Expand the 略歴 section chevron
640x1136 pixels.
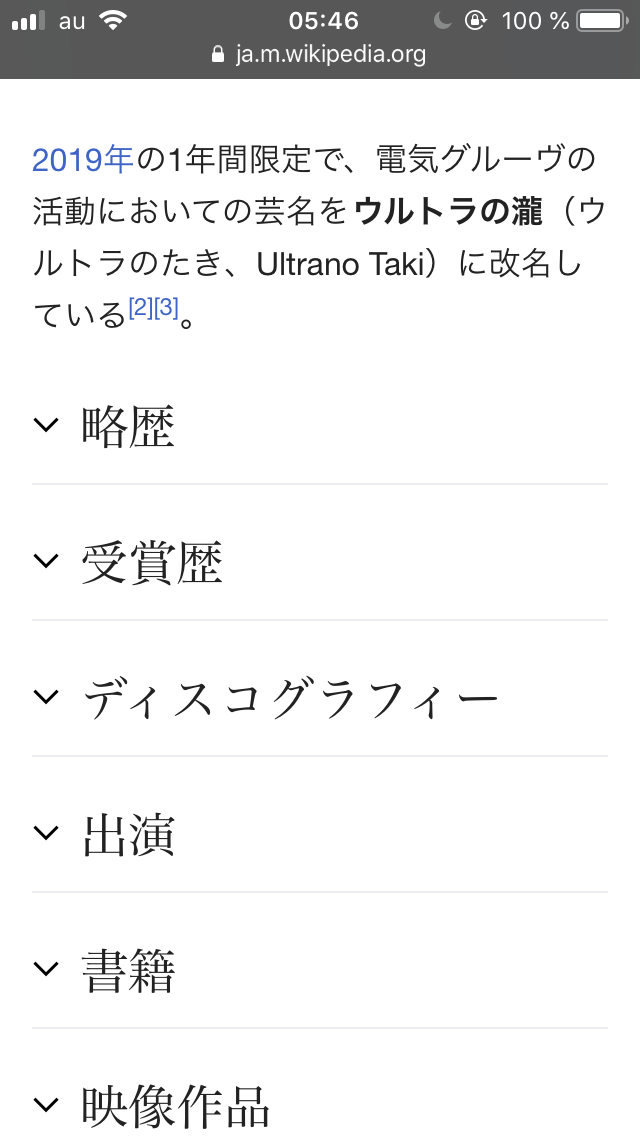[x=46, y=425]
